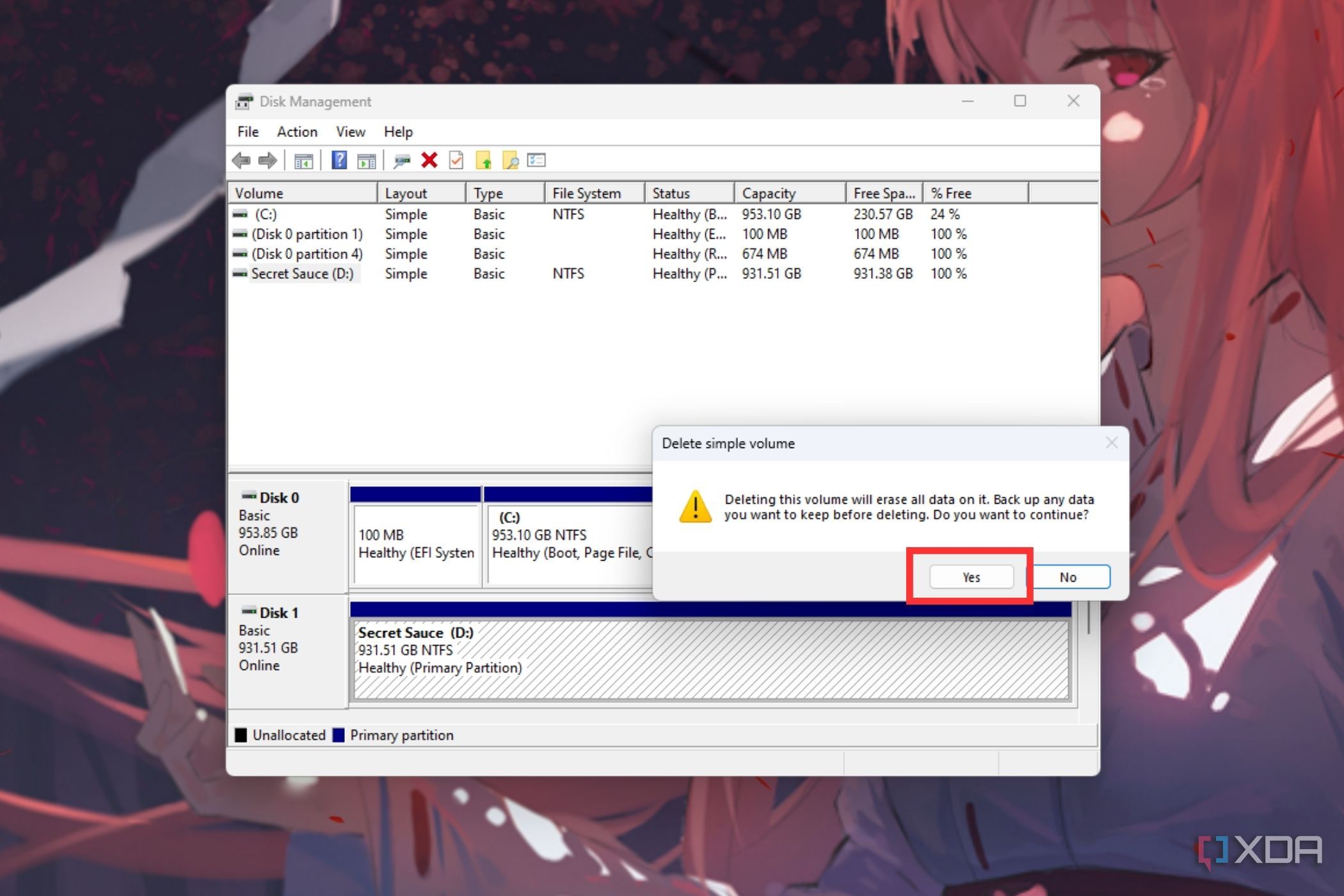
Task: Open the View menu
Action: tap(350, 132)
